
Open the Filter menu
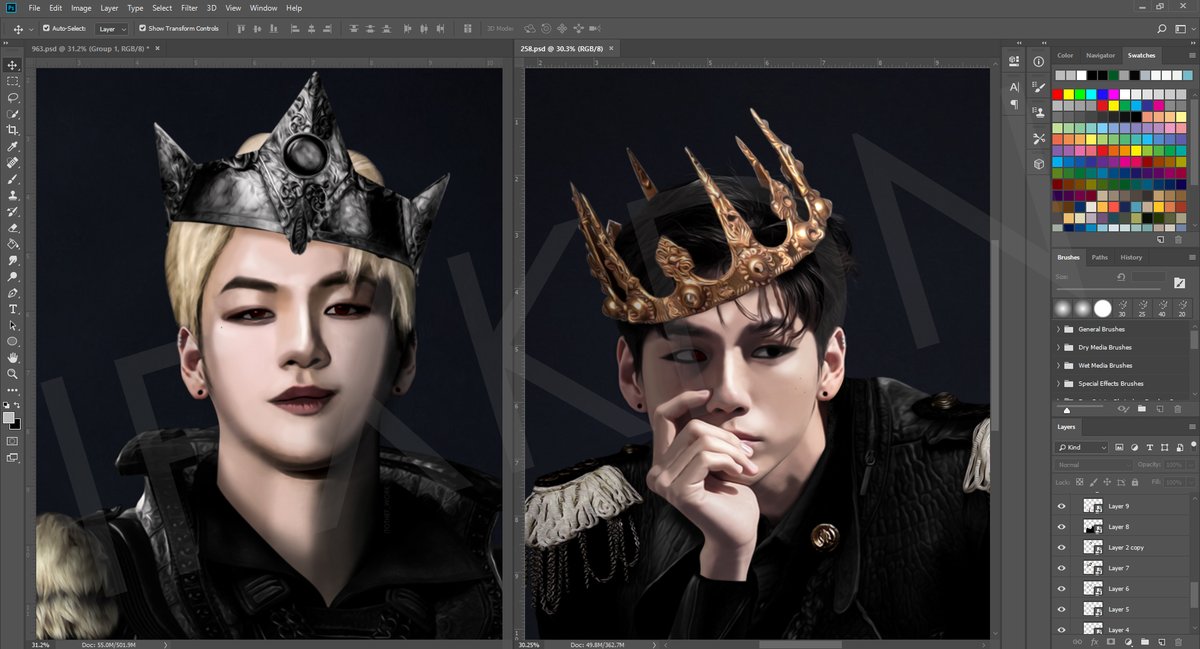pos(189,8)
